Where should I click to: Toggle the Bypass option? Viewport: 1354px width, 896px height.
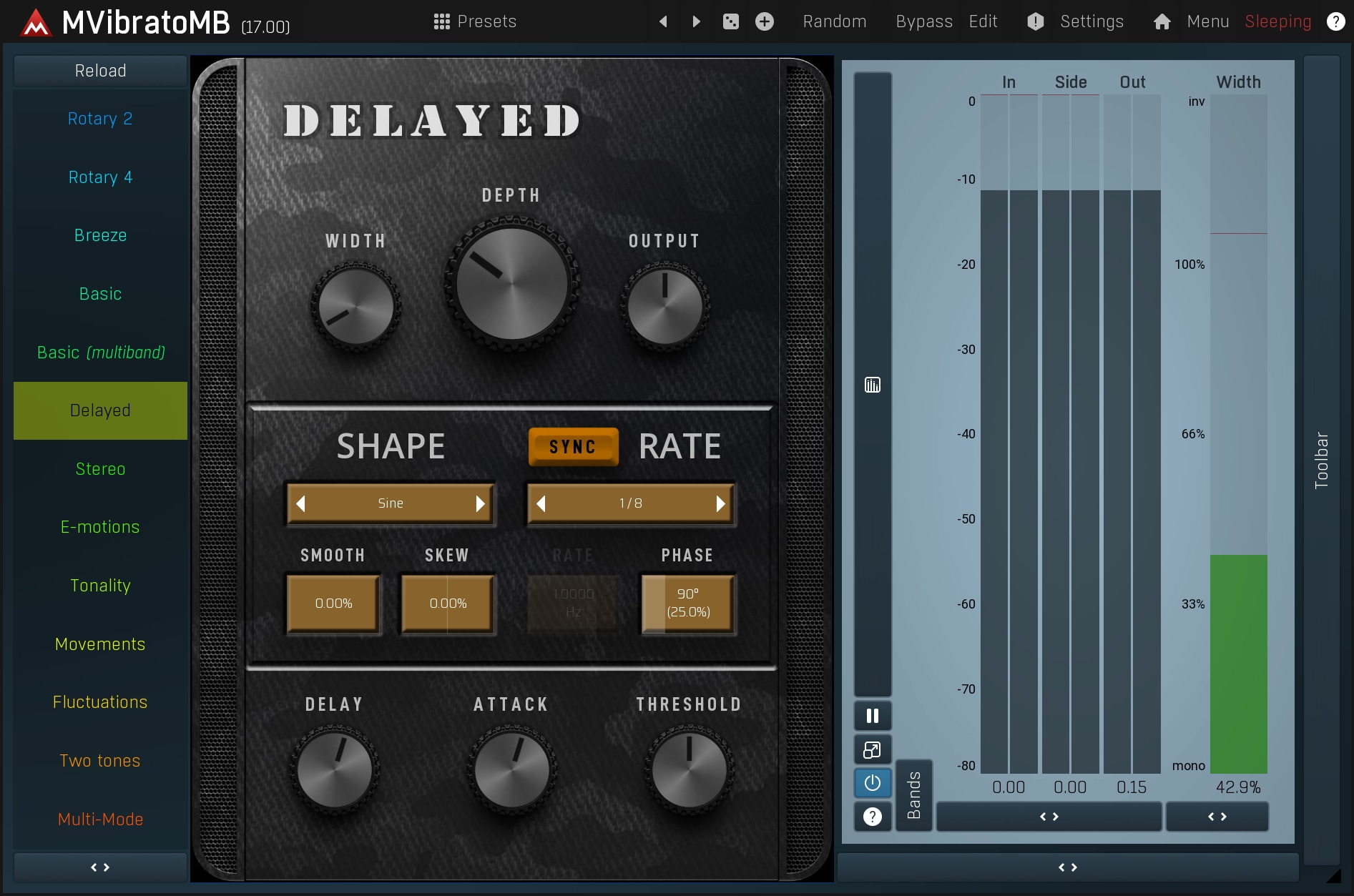(923, 21)
